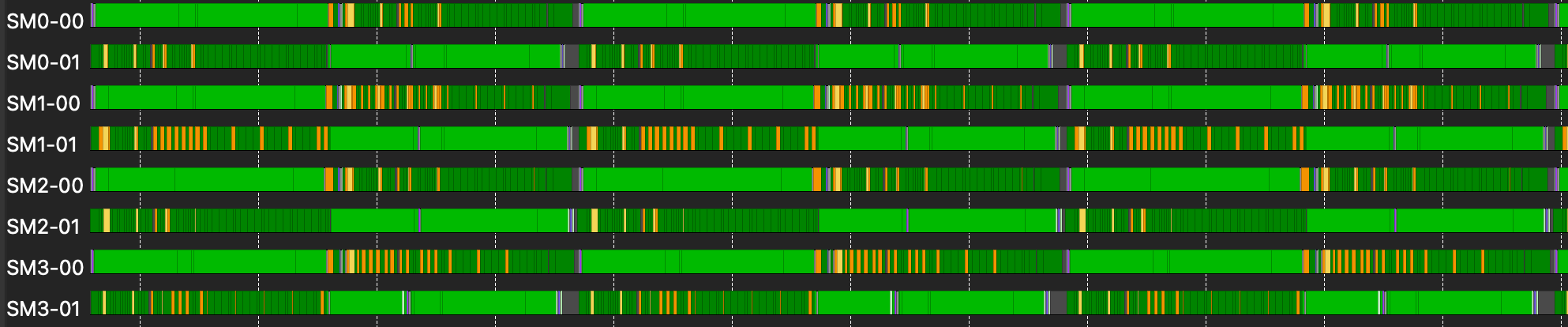The height and width of the screenshot is (327, 1568).
Task: Select the SM2-00 row label
Action: click(45, 186)
